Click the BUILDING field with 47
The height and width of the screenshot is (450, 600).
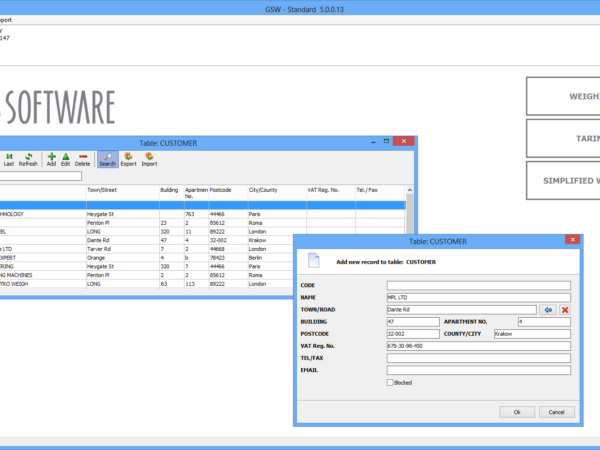[x=413, y=322]
